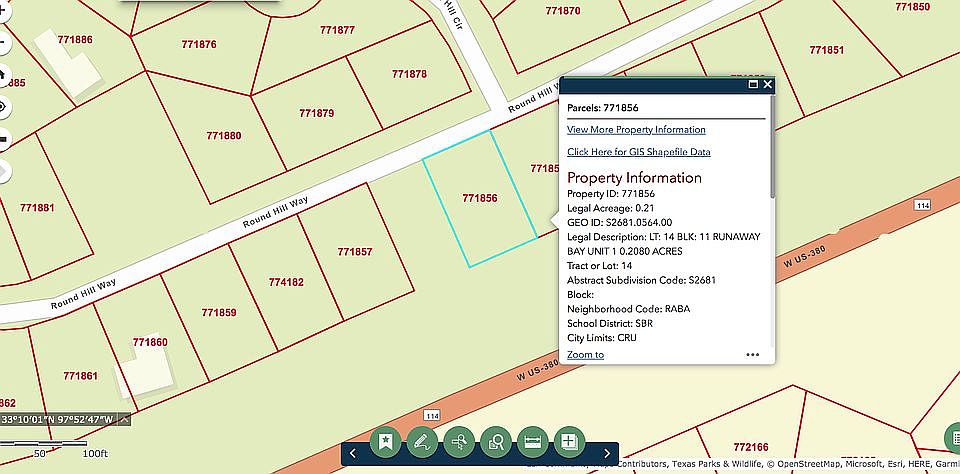
Task: Show more widgets with the right arrow
Action: [x=607, y=453]
